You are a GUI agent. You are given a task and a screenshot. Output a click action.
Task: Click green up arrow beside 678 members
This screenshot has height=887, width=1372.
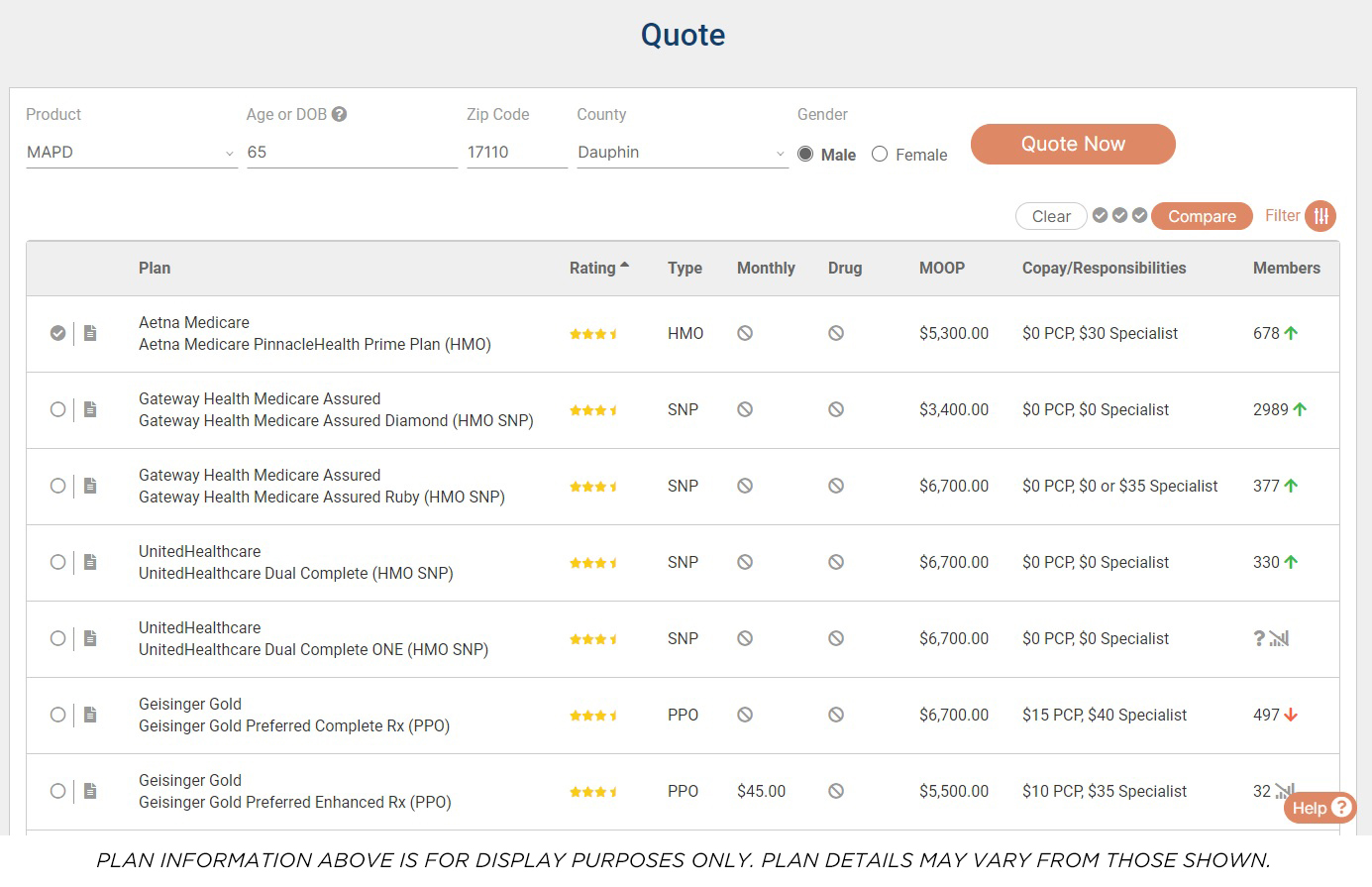[1291, 333]
